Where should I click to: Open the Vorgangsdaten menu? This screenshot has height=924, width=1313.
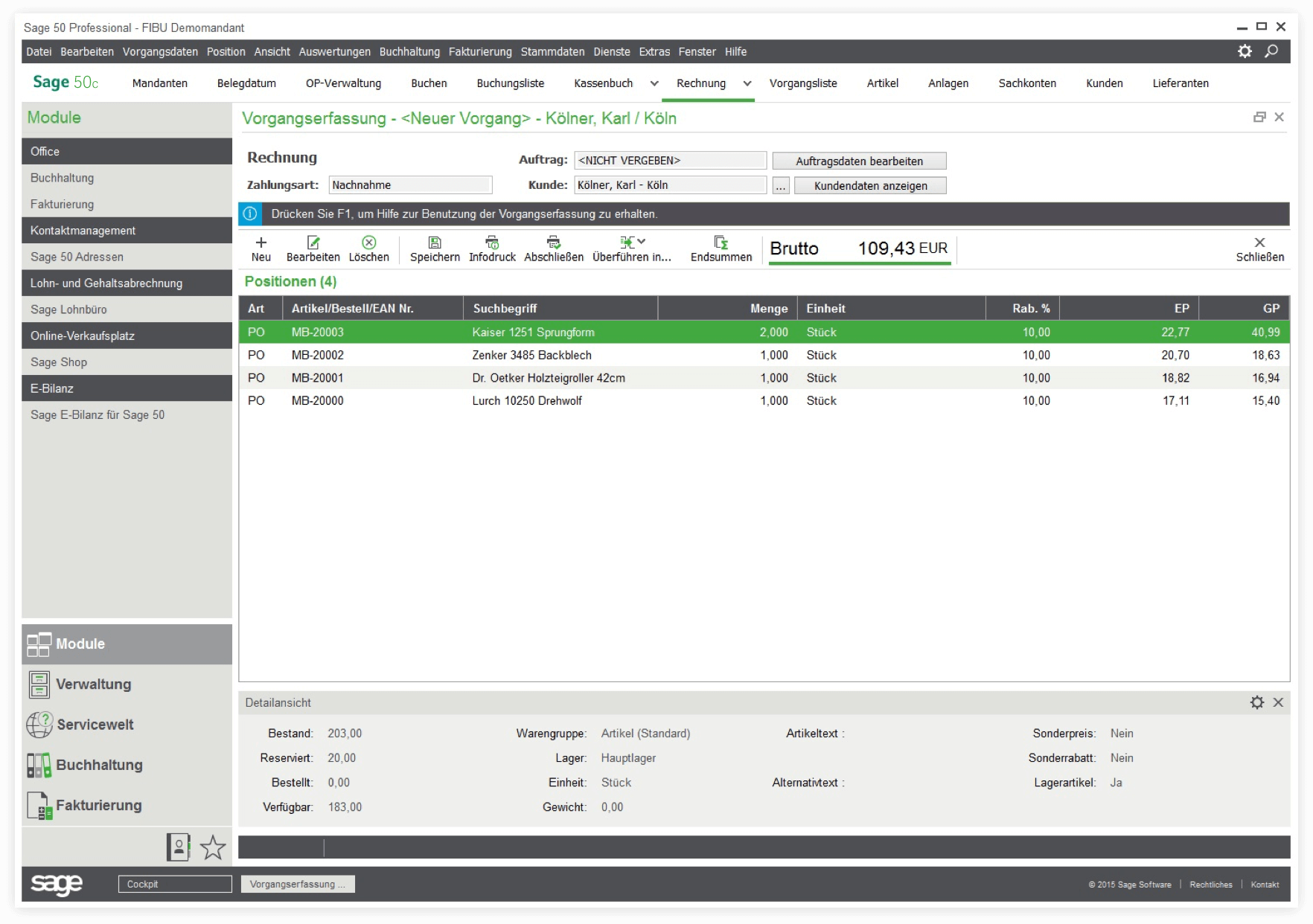tap(160, 51)
